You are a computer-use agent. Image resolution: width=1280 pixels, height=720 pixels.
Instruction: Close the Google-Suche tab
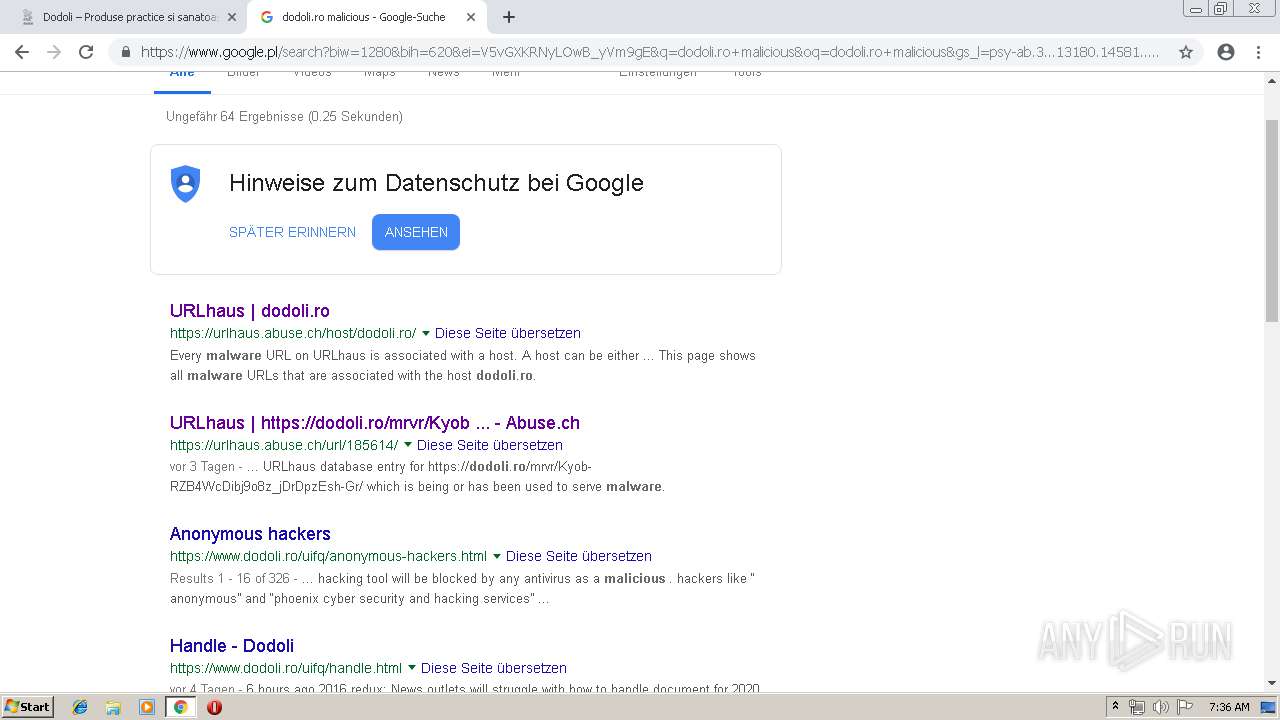471,17
